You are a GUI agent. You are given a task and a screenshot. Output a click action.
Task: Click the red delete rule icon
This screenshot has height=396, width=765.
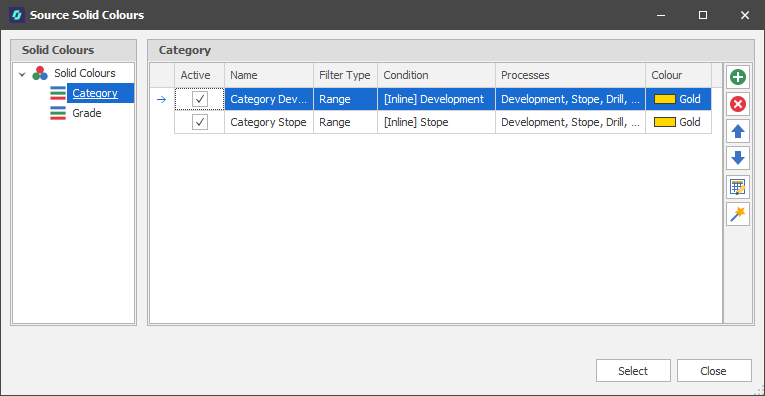(x=737, y=104)
